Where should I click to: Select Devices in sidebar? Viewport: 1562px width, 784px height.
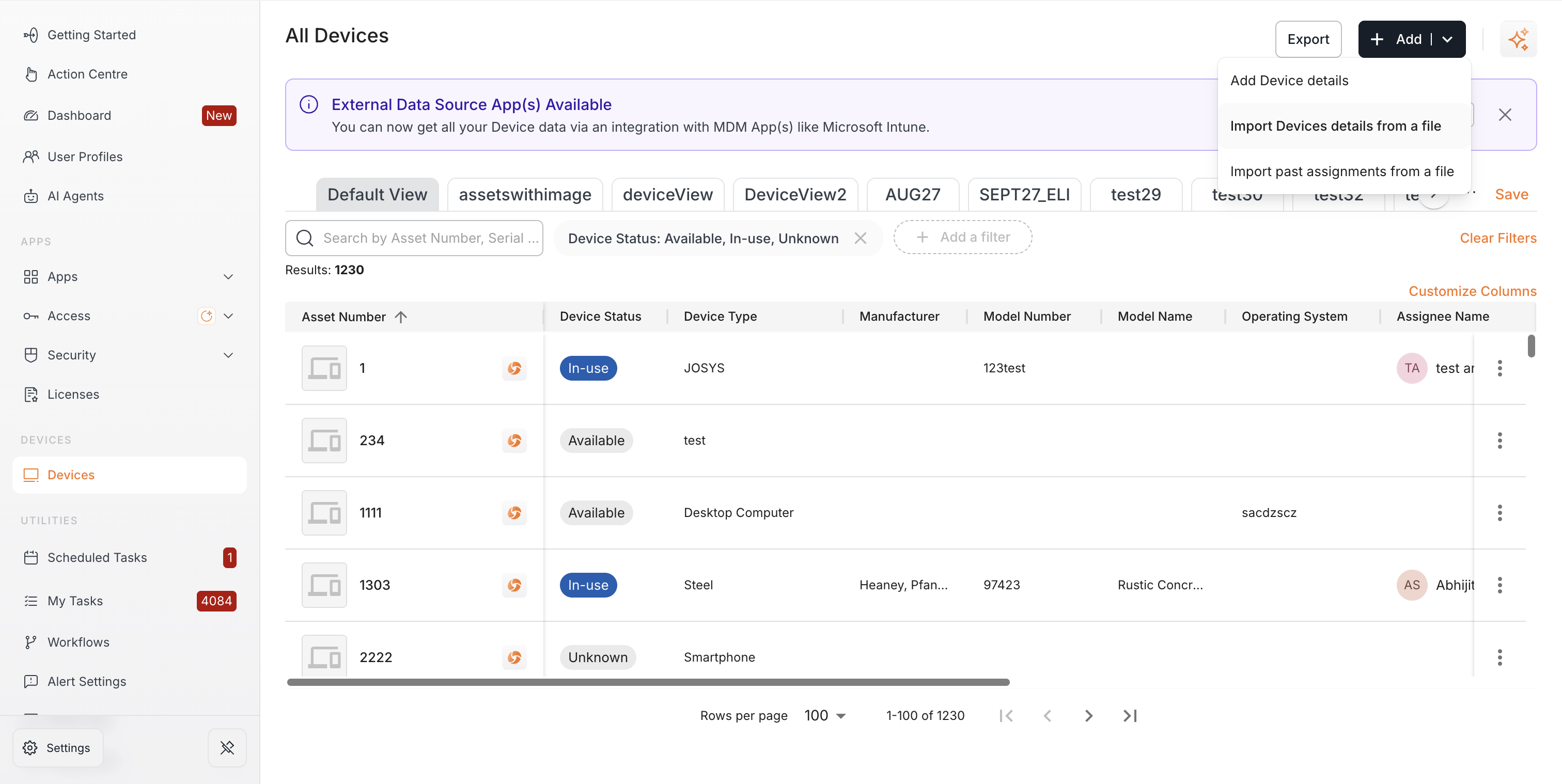pos(129,475)
